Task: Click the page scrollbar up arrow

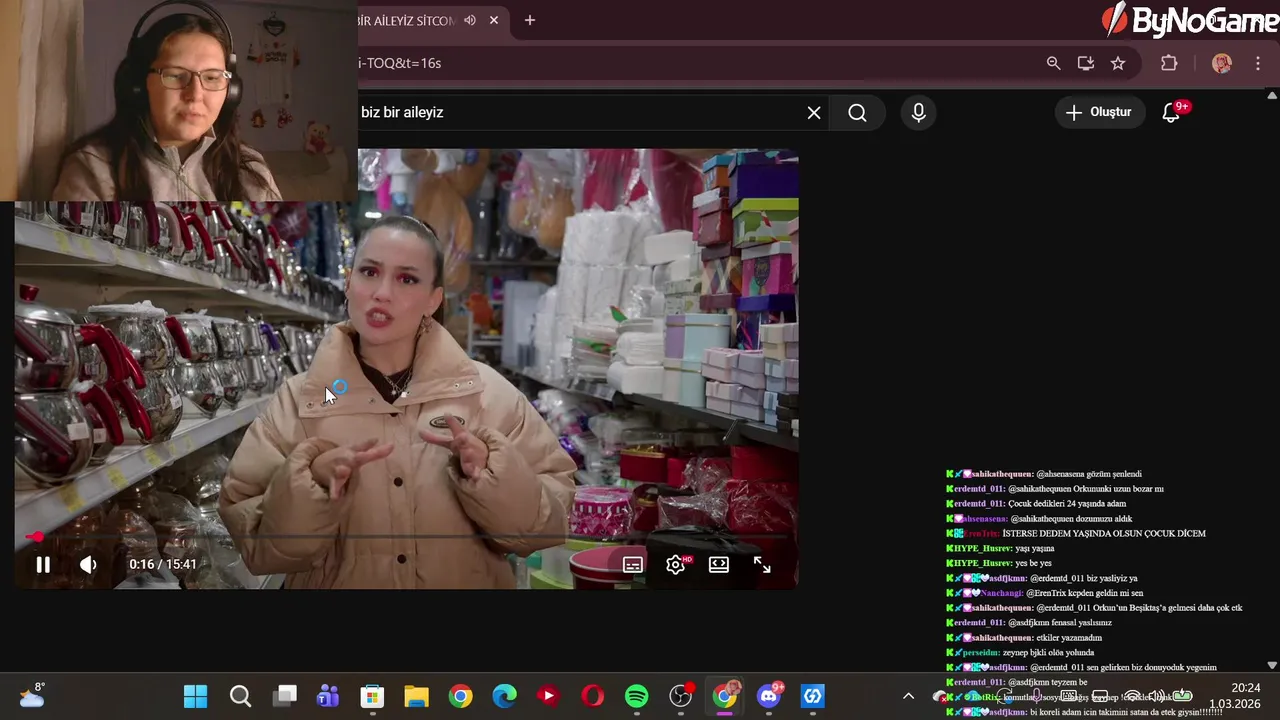Action: (x=1272, y=96)
